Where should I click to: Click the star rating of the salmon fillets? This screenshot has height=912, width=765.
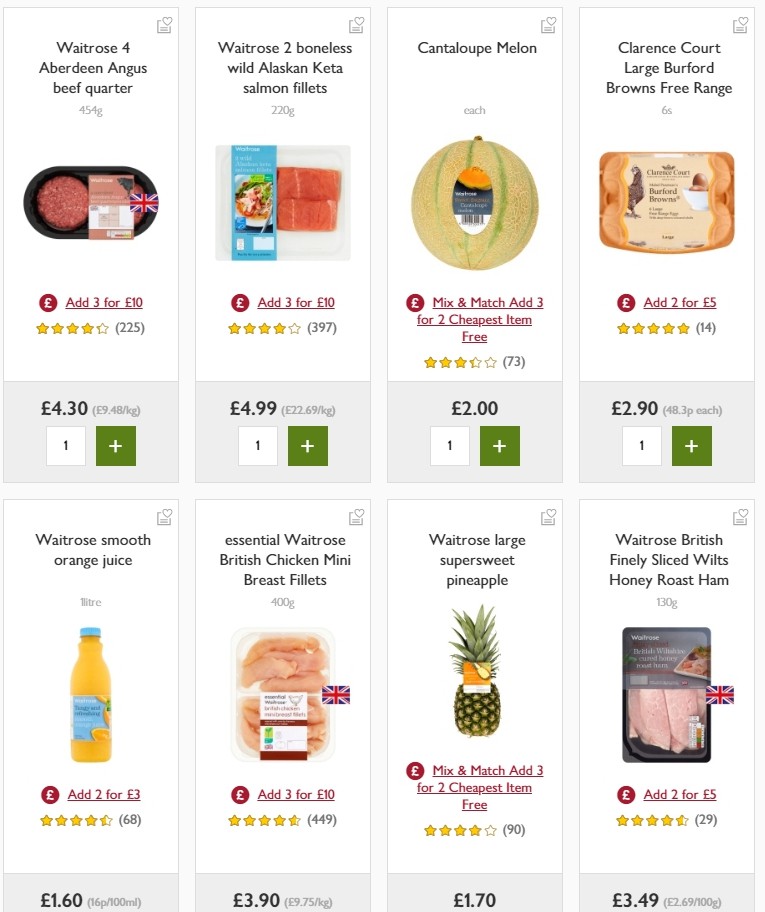click(x=264, y=327)
